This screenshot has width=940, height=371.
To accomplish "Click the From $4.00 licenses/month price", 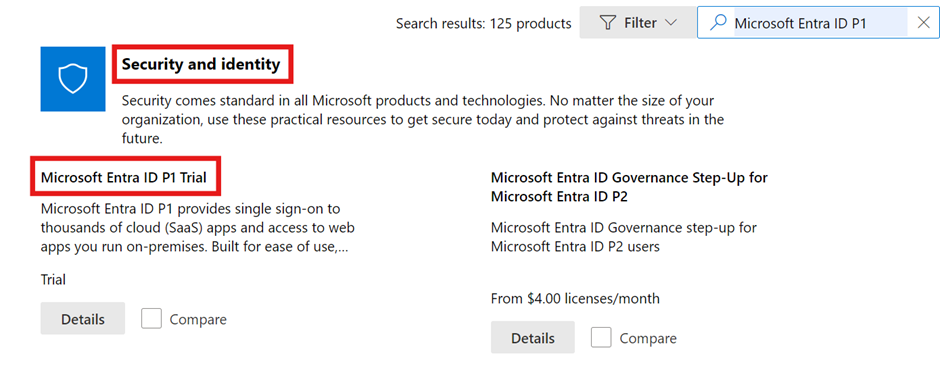I will point(575,298).
